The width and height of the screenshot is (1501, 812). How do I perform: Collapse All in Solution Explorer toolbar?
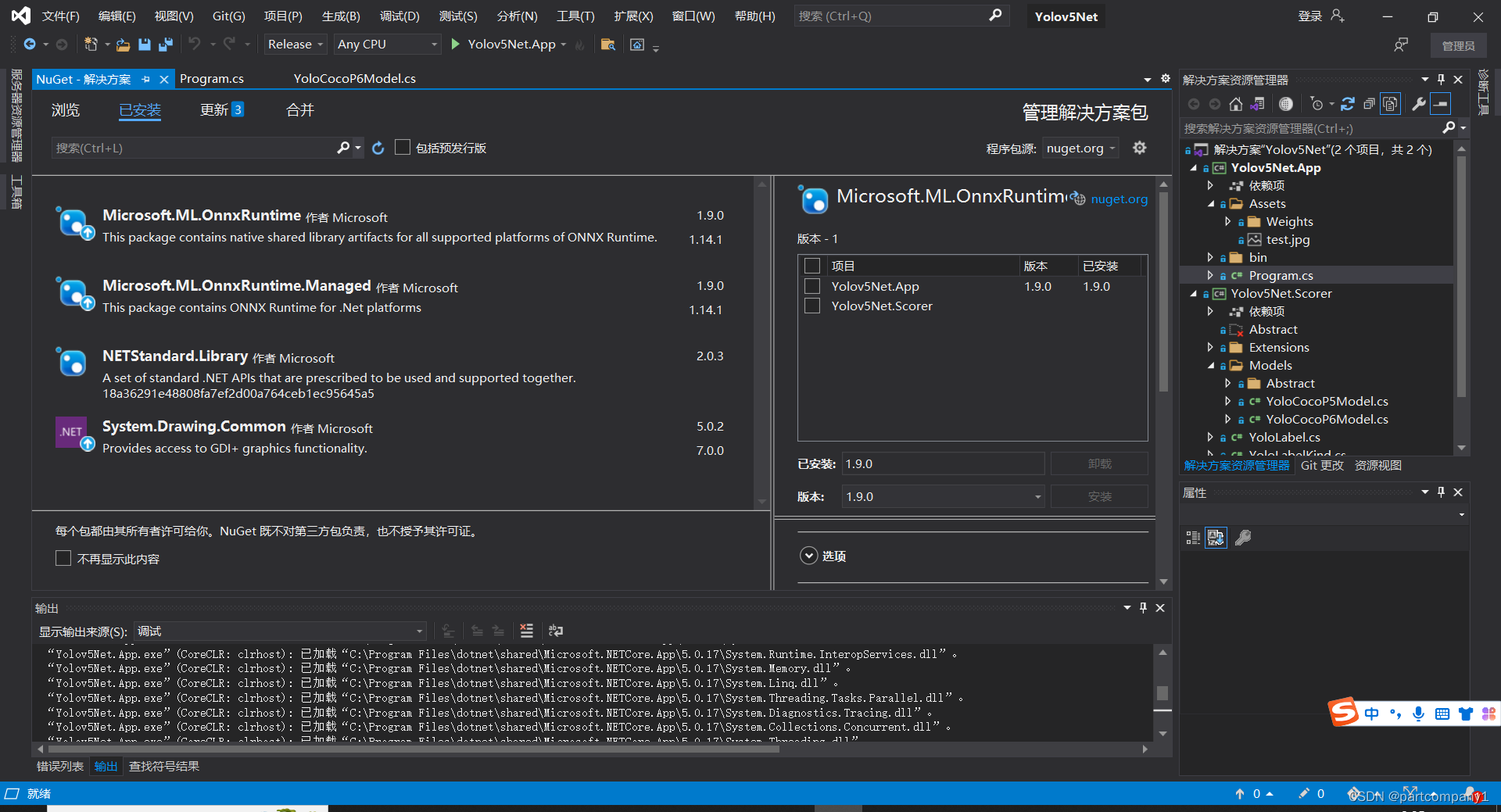click(x=1369, y=104)
